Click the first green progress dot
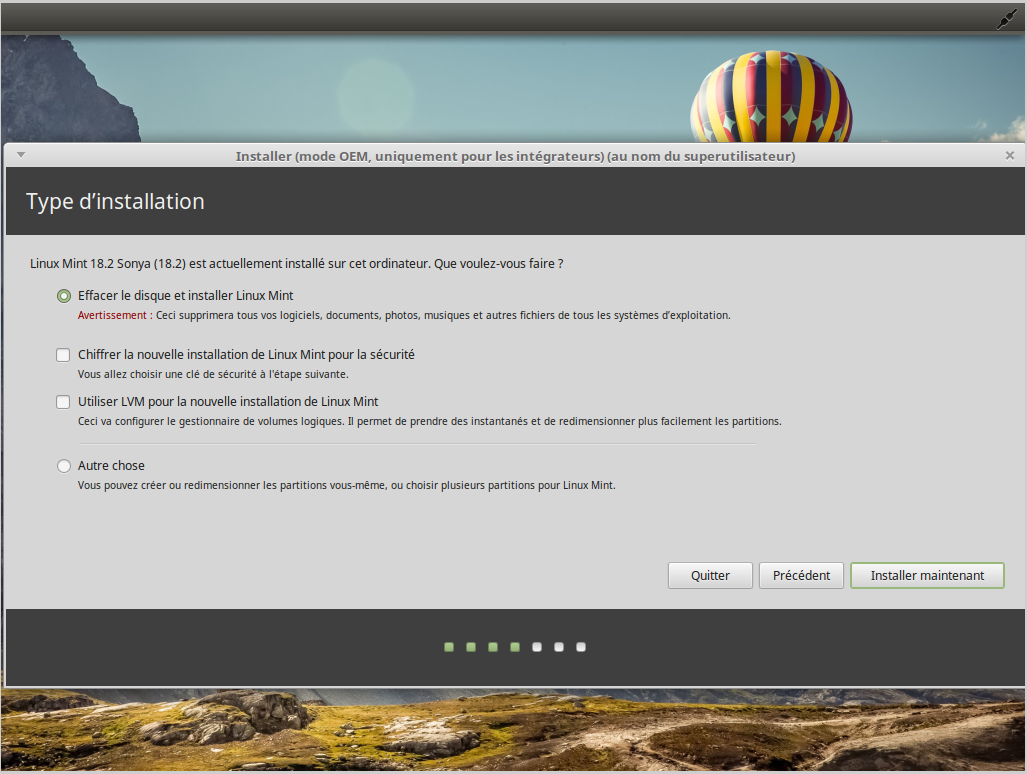 [449, 647]
